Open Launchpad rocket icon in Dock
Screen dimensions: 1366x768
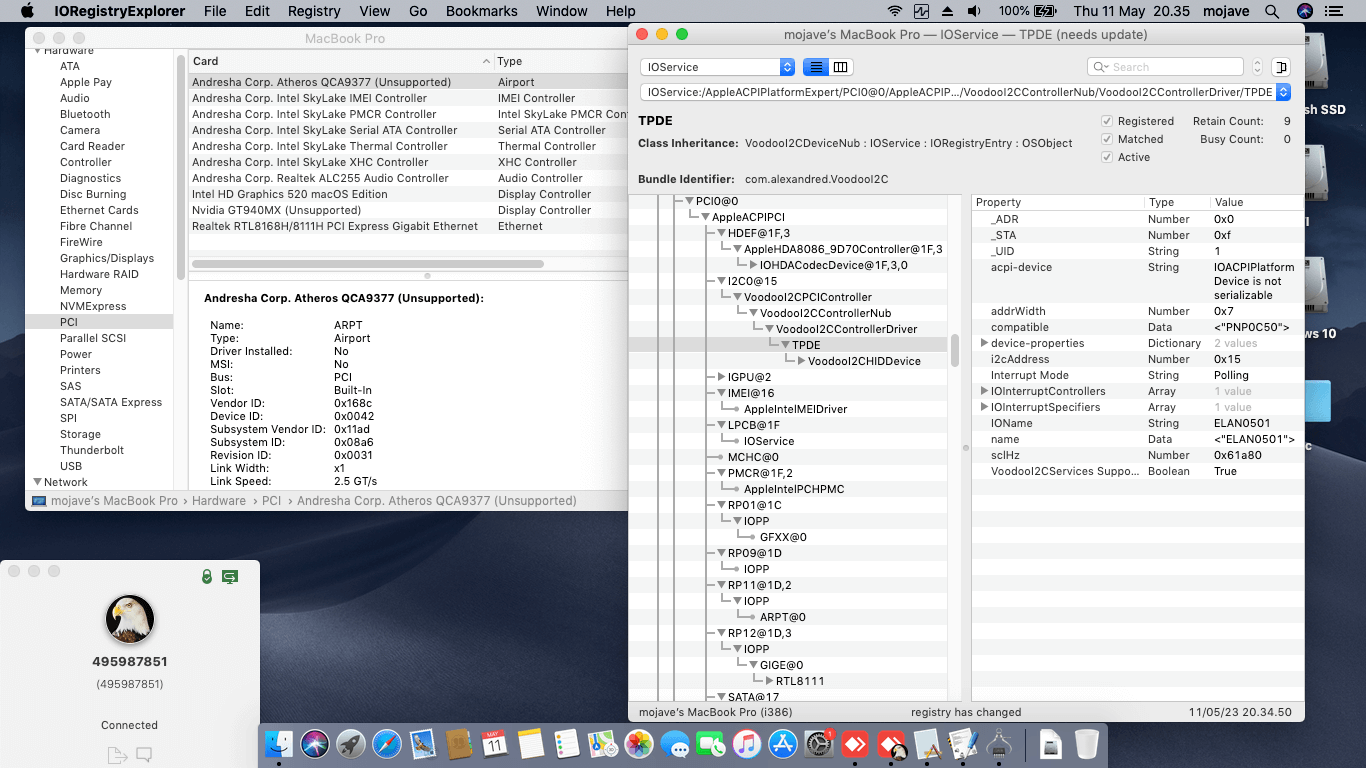[351, 744]
